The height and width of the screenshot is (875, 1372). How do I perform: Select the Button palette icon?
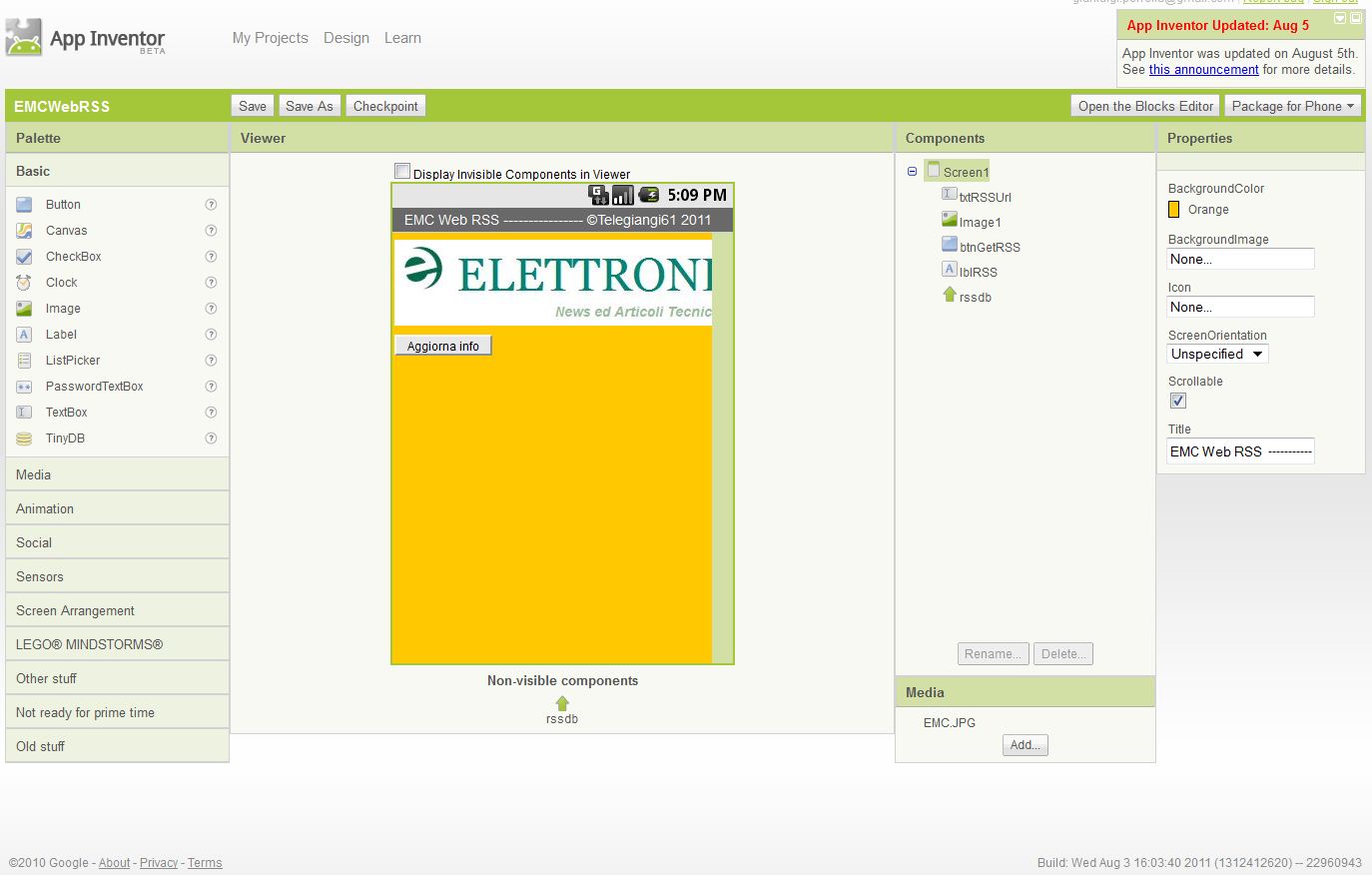pyautogui.click(x=24, y=205)
